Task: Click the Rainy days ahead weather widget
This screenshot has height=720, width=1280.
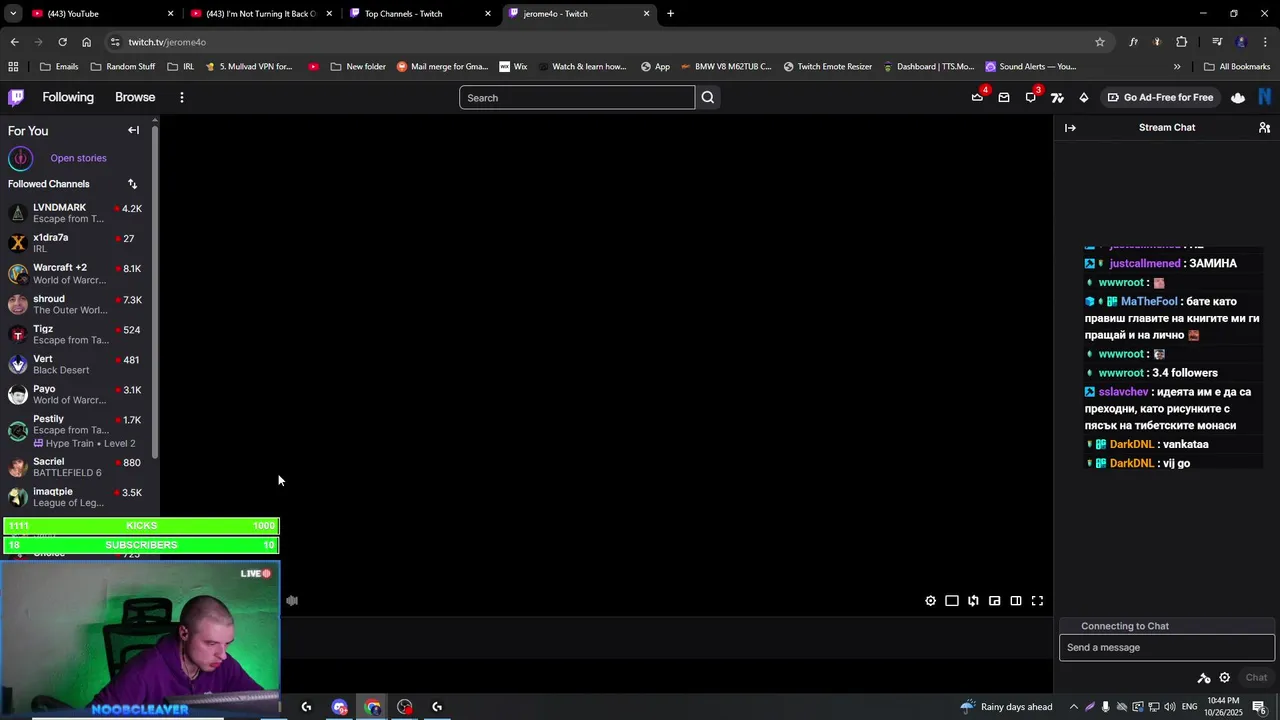Action: [1006, 707]
